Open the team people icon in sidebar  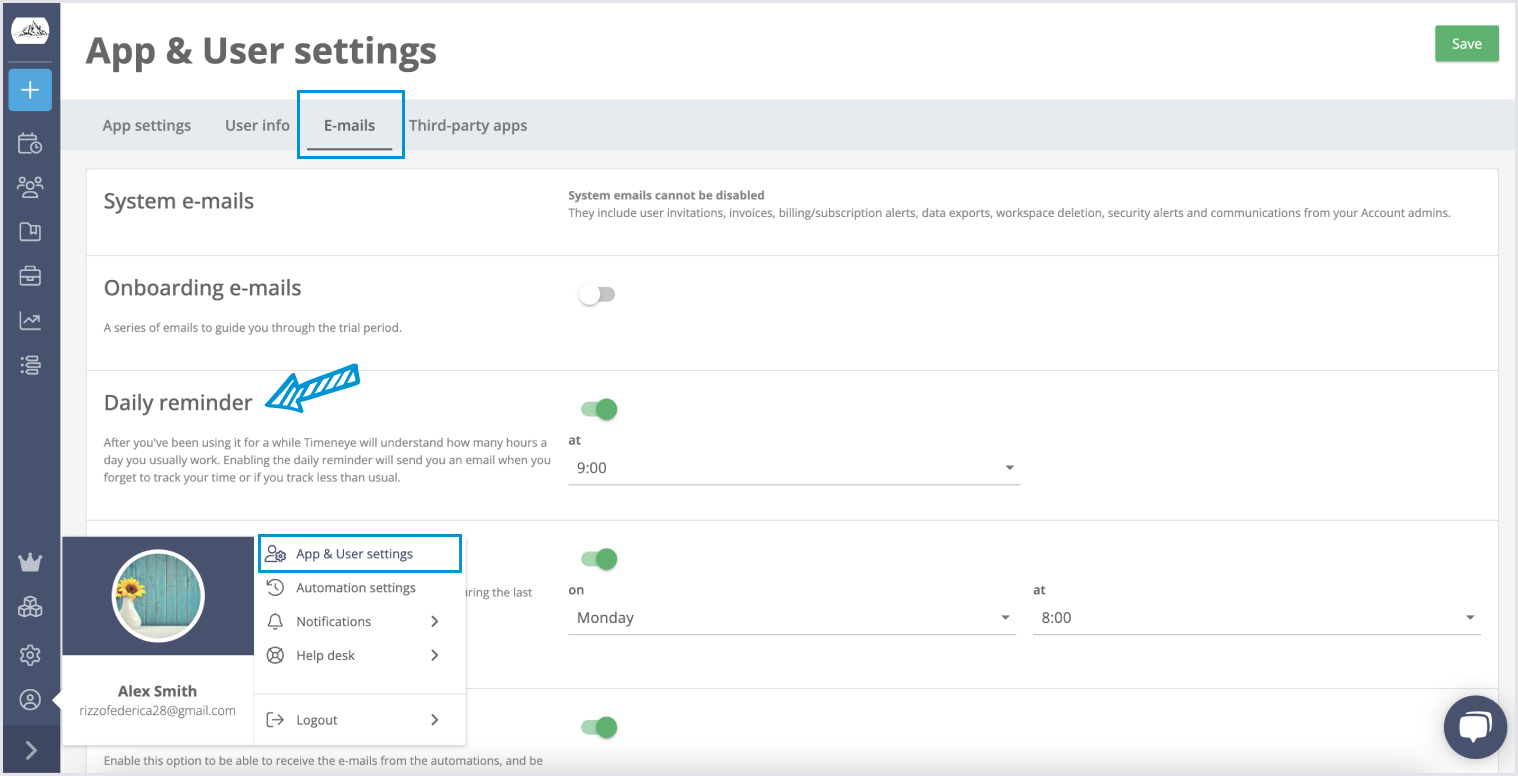coord(30,187)
